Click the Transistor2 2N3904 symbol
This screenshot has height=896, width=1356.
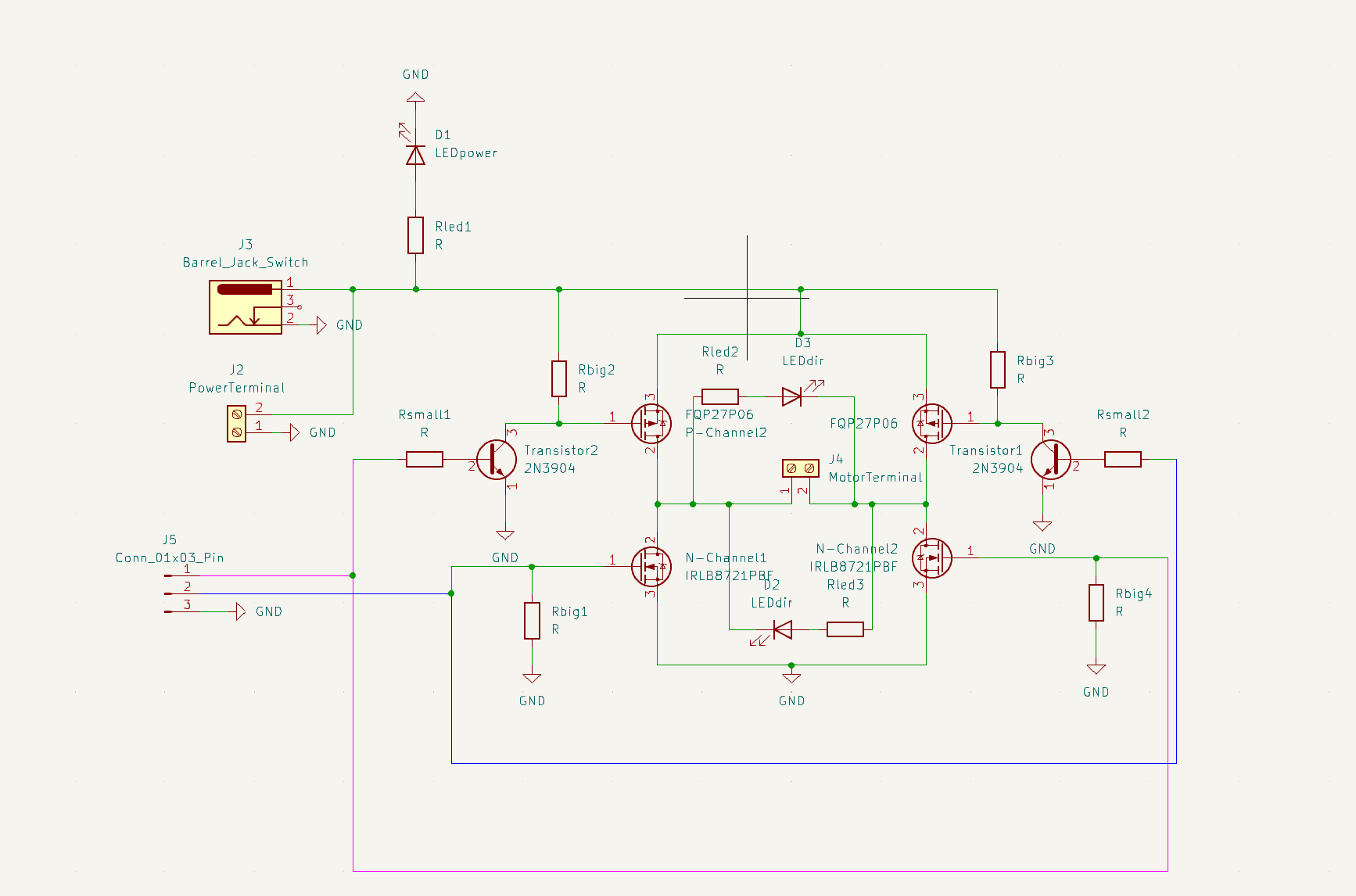coord(497,460)
